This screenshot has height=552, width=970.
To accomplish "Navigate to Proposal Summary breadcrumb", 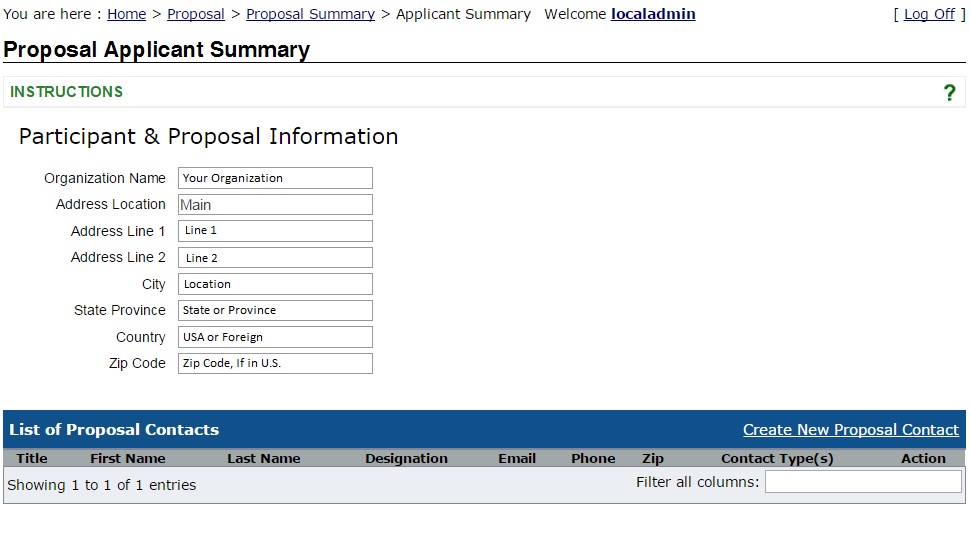I will coord(310,14).
